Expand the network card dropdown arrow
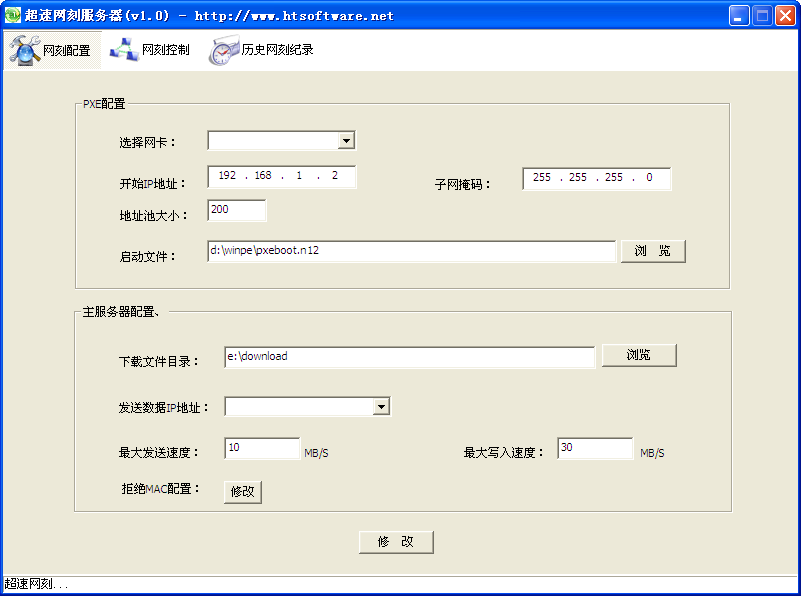The image size is (801, 596). (347, 140)
